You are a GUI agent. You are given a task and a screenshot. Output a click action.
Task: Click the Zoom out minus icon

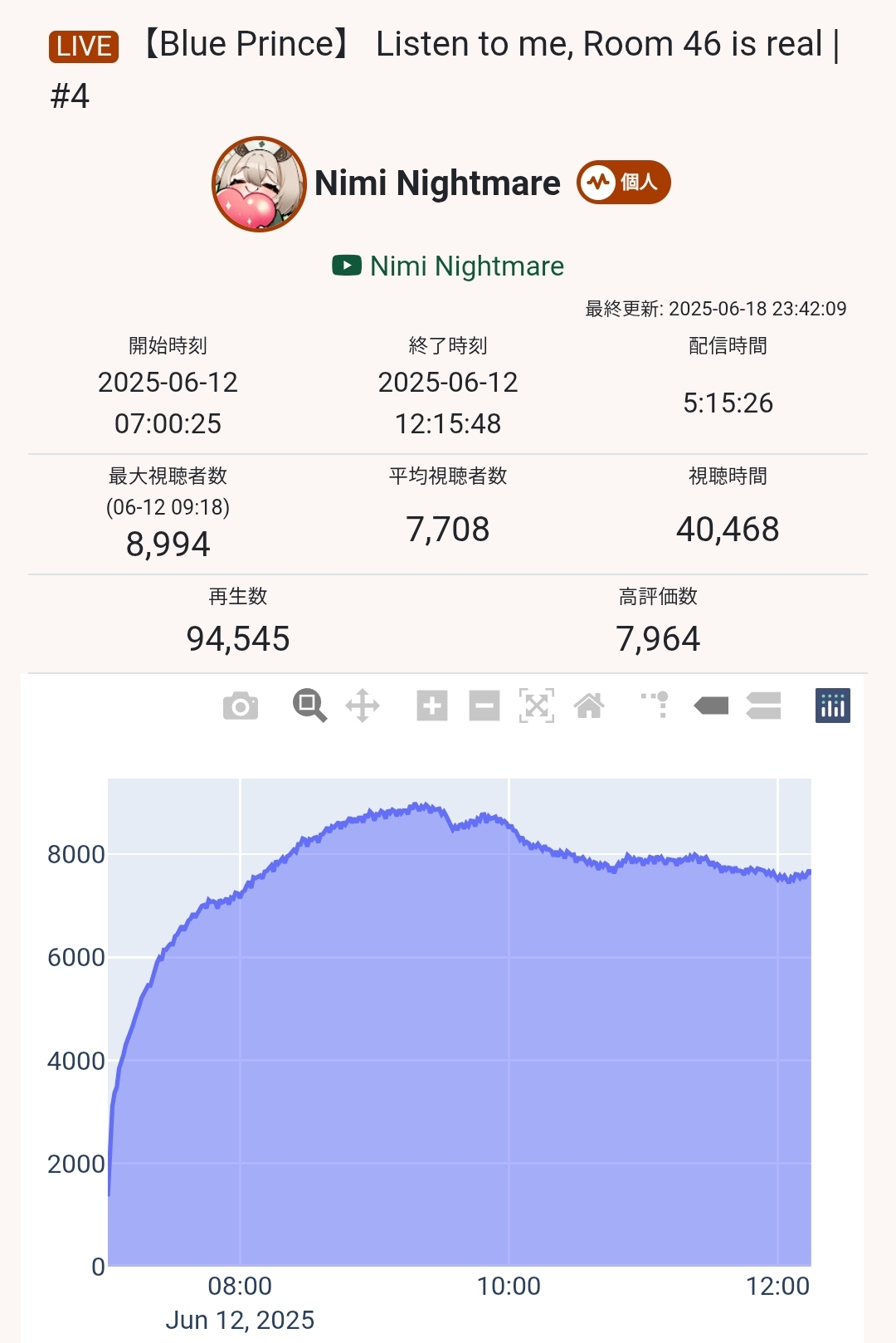click(x=485, y=706)
